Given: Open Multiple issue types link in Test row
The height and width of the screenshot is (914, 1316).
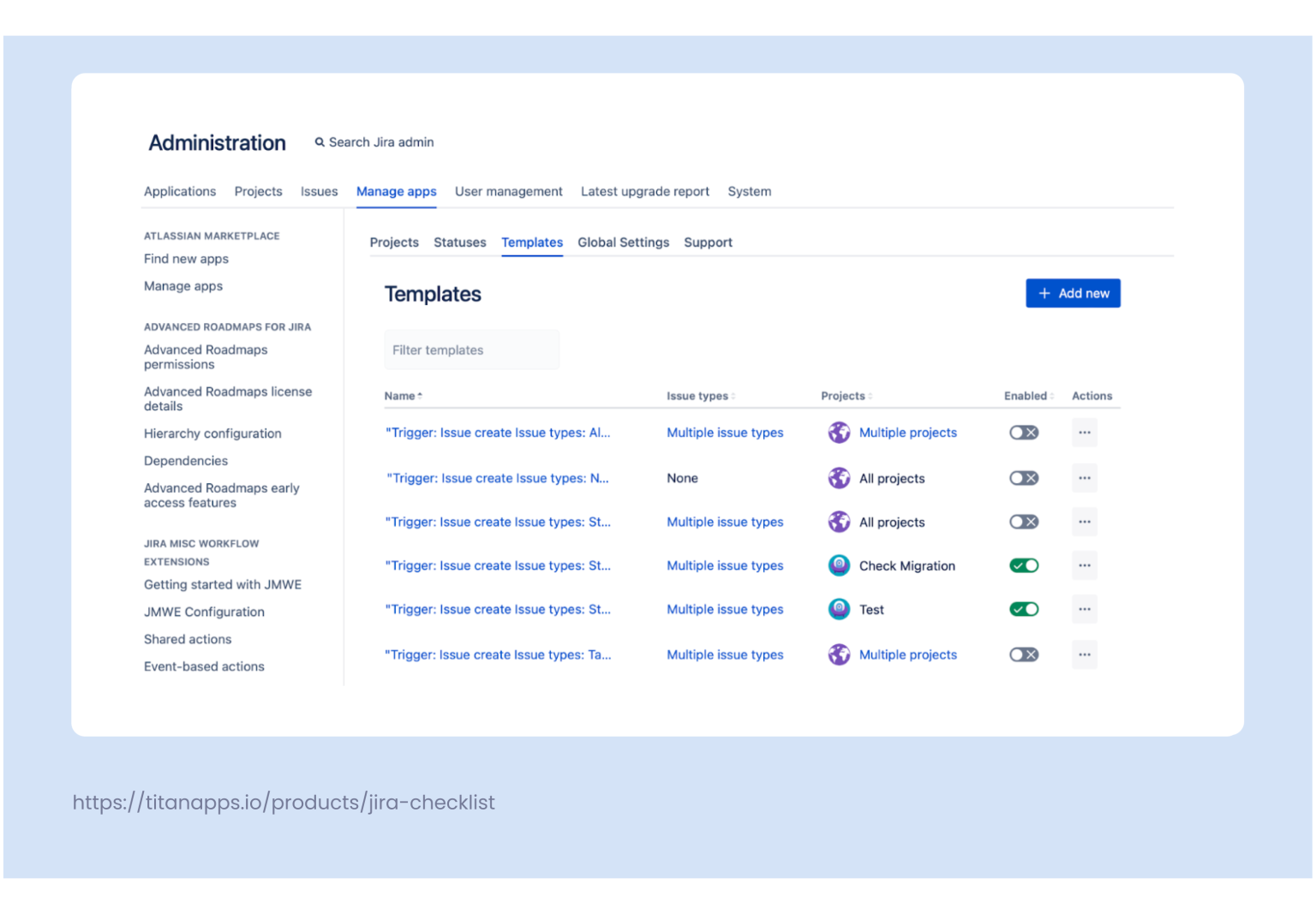Looking at the screenshot, I should (725, 609).
